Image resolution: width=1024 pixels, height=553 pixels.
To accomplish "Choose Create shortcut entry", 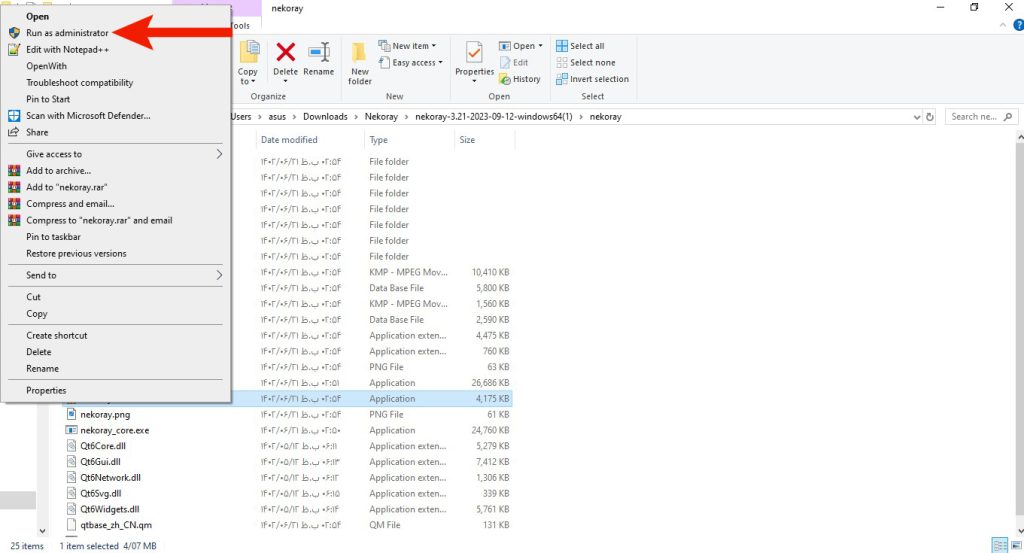I will pyautogui.click(x=57, y=336).
